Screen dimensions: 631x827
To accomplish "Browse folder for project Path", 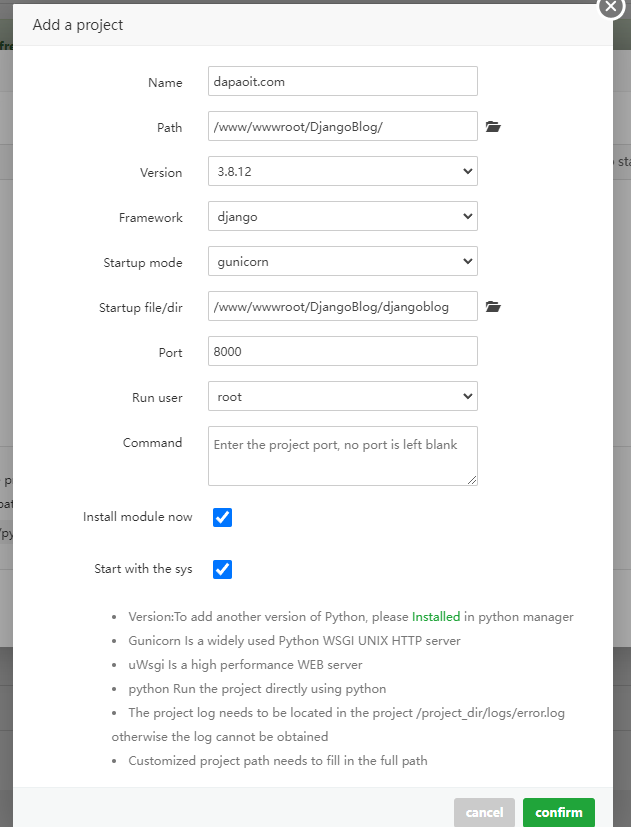I will pyautogui.click(x=492, y=127).
